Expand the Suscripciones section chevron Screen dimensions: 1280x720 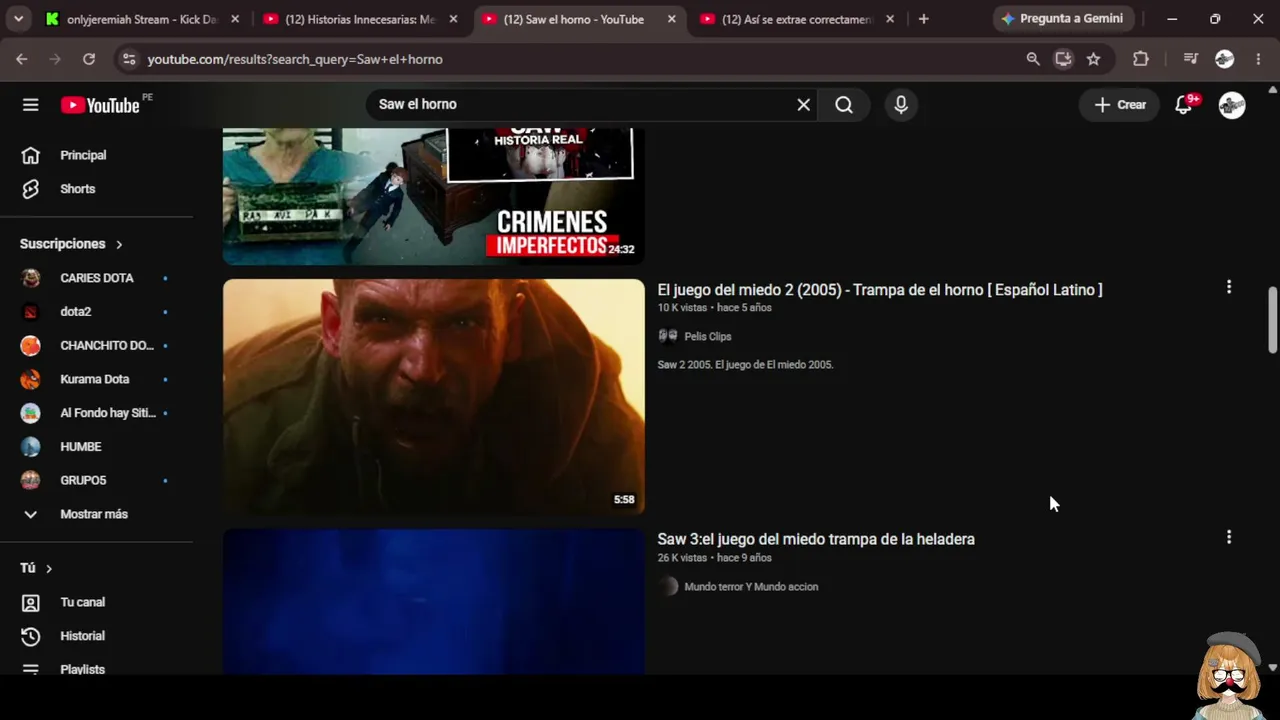119,244
